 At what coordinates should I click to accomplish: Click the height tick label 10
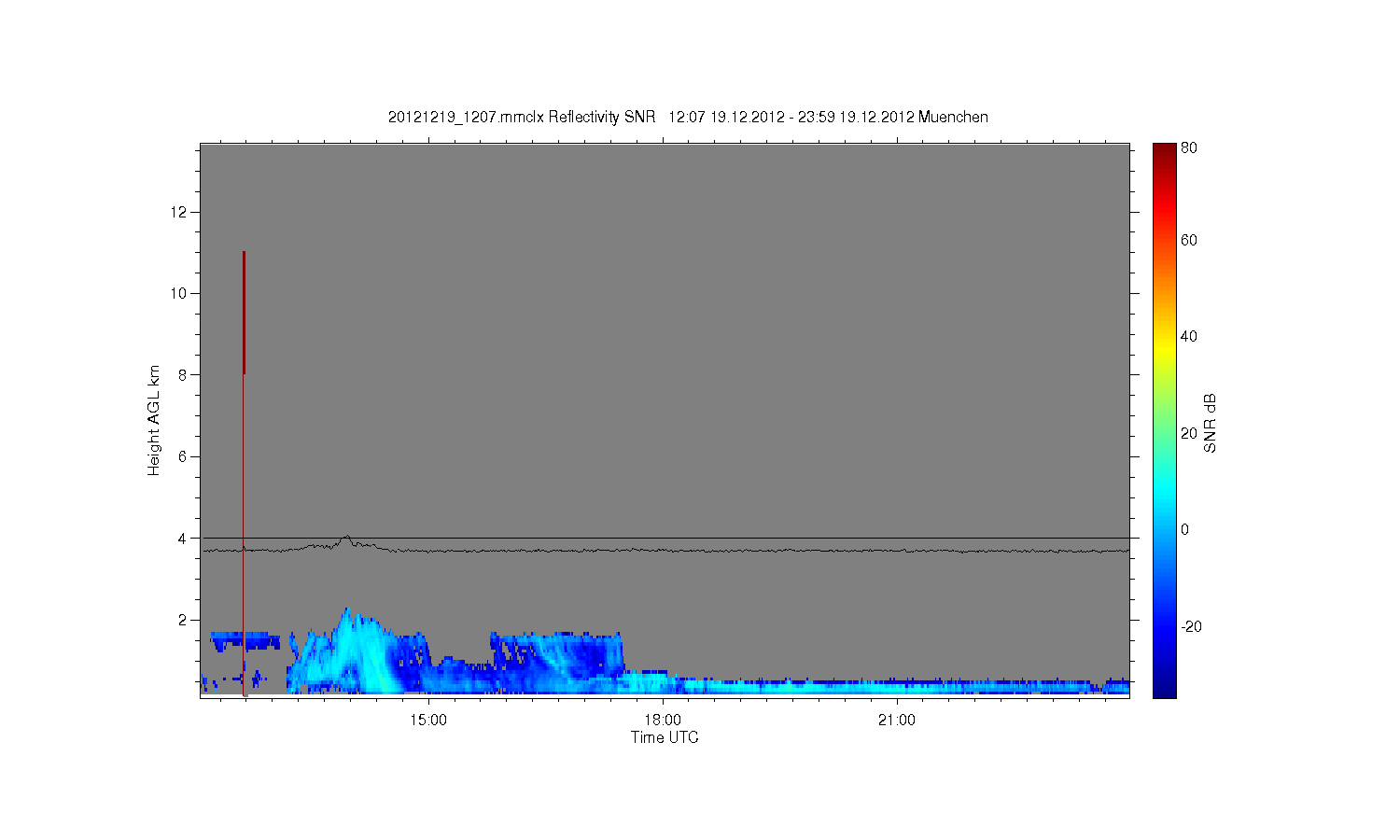click(x=178, y=294)
